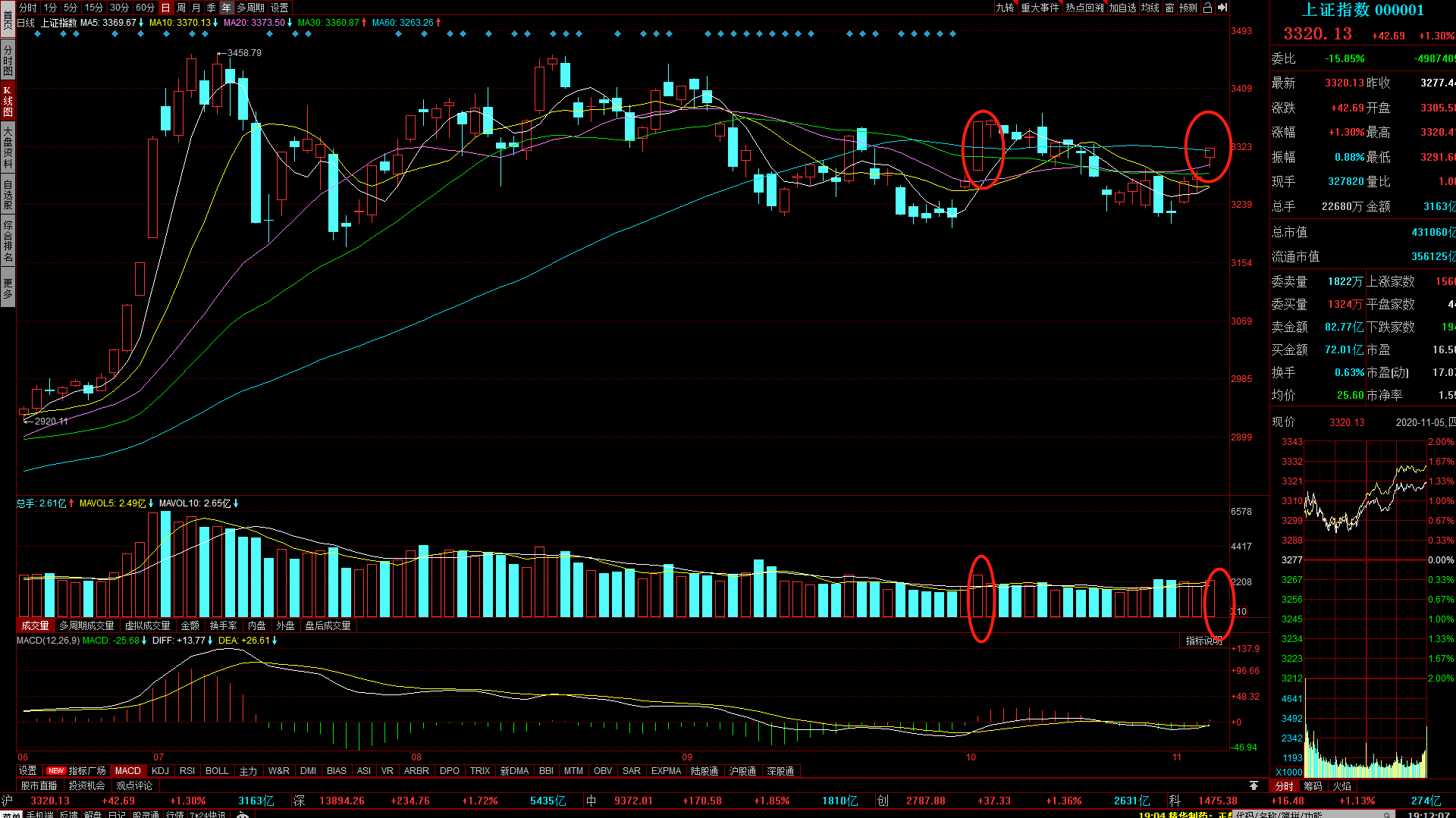
Task: Toggle 热点回溯 overlay
Action: coord(1084,8)
